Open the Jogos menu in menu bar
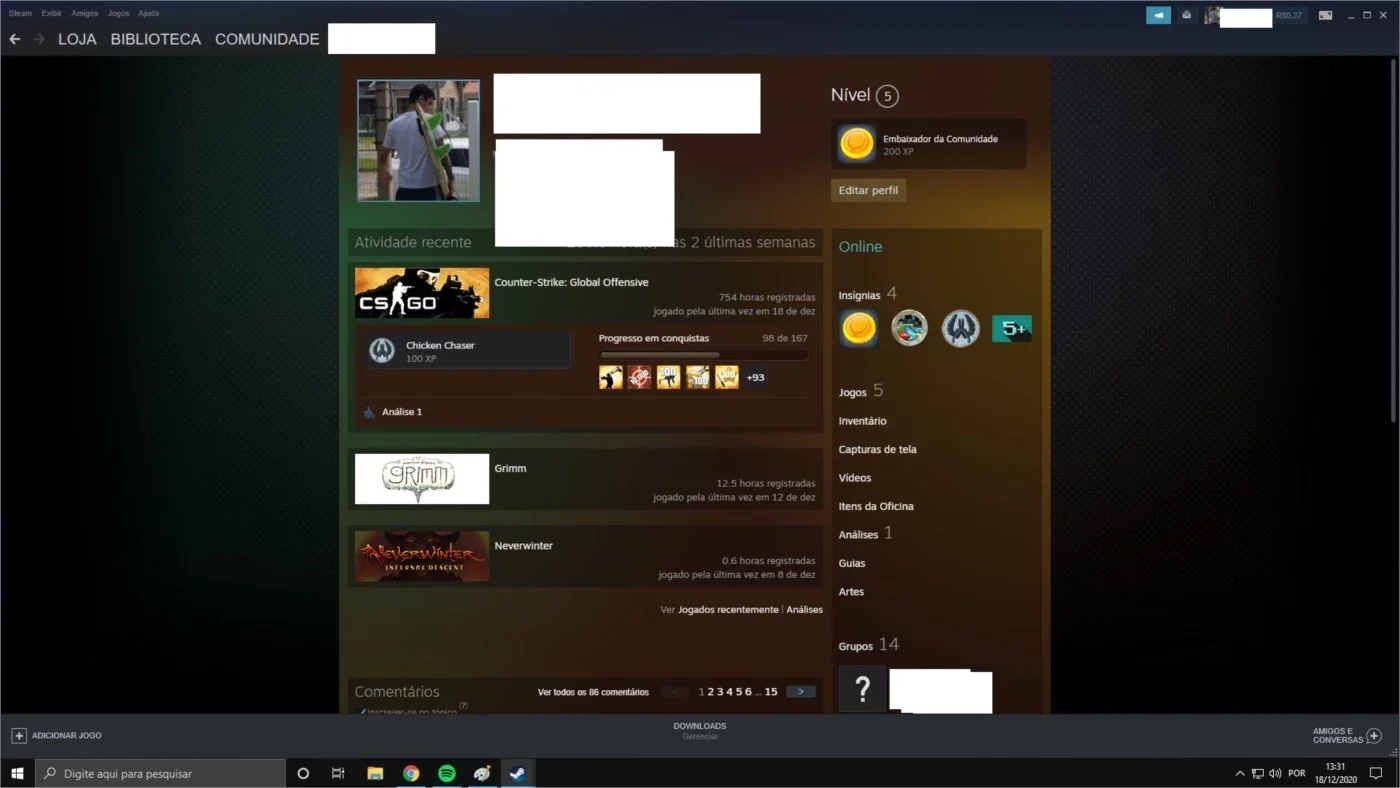 pyautogui.click(x=118, y=14)
